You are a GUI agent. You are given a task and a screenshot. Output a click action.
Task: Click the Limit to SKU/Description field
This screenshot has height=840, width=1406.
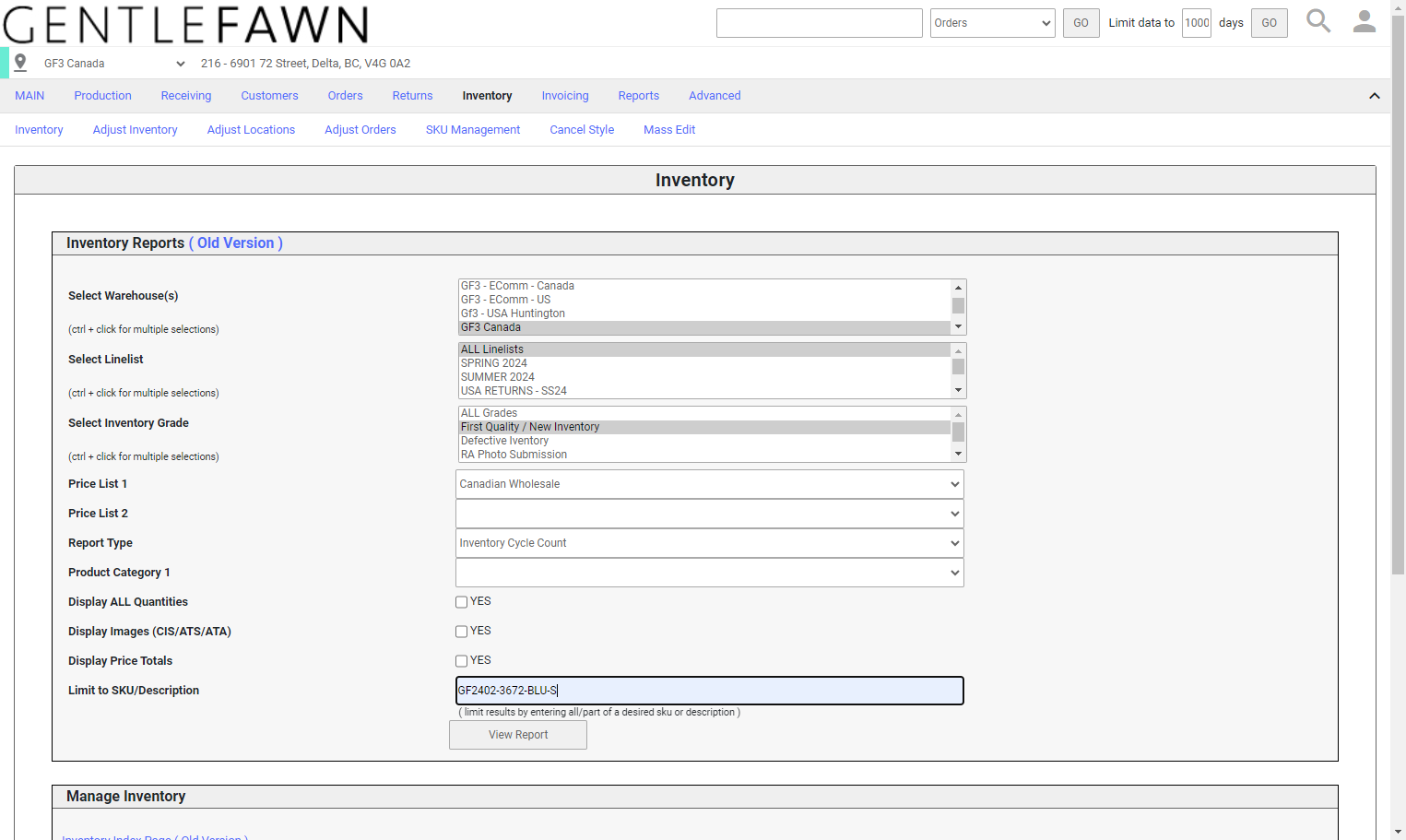tap(710, 691)
